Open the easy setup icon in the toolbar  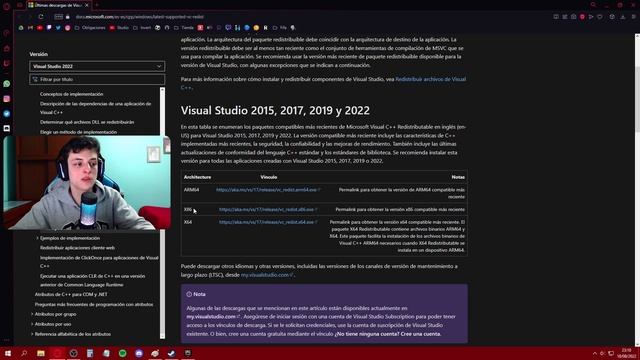[x=633, y=17]
